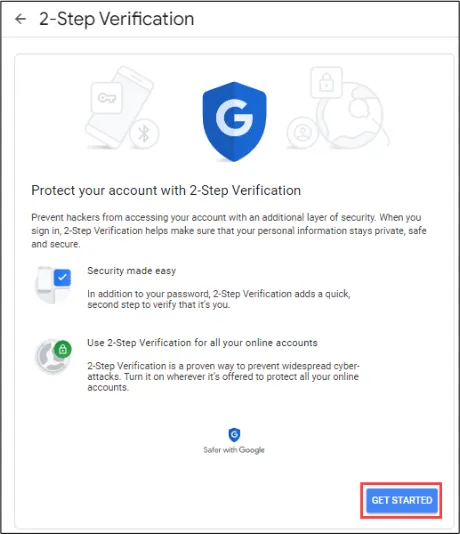Click the green lock globe icon
460x534 pixels.
point(53,356)
